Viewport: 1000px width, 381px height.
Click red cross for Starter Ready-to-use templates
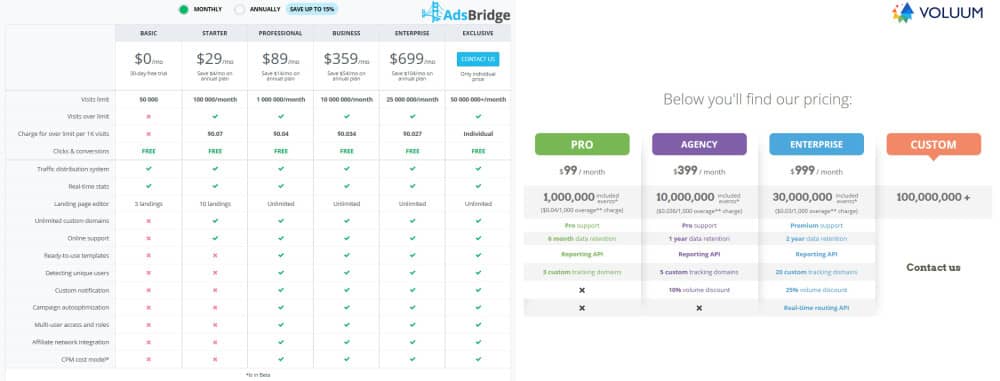pyautogui.click(x=215, y=255)
